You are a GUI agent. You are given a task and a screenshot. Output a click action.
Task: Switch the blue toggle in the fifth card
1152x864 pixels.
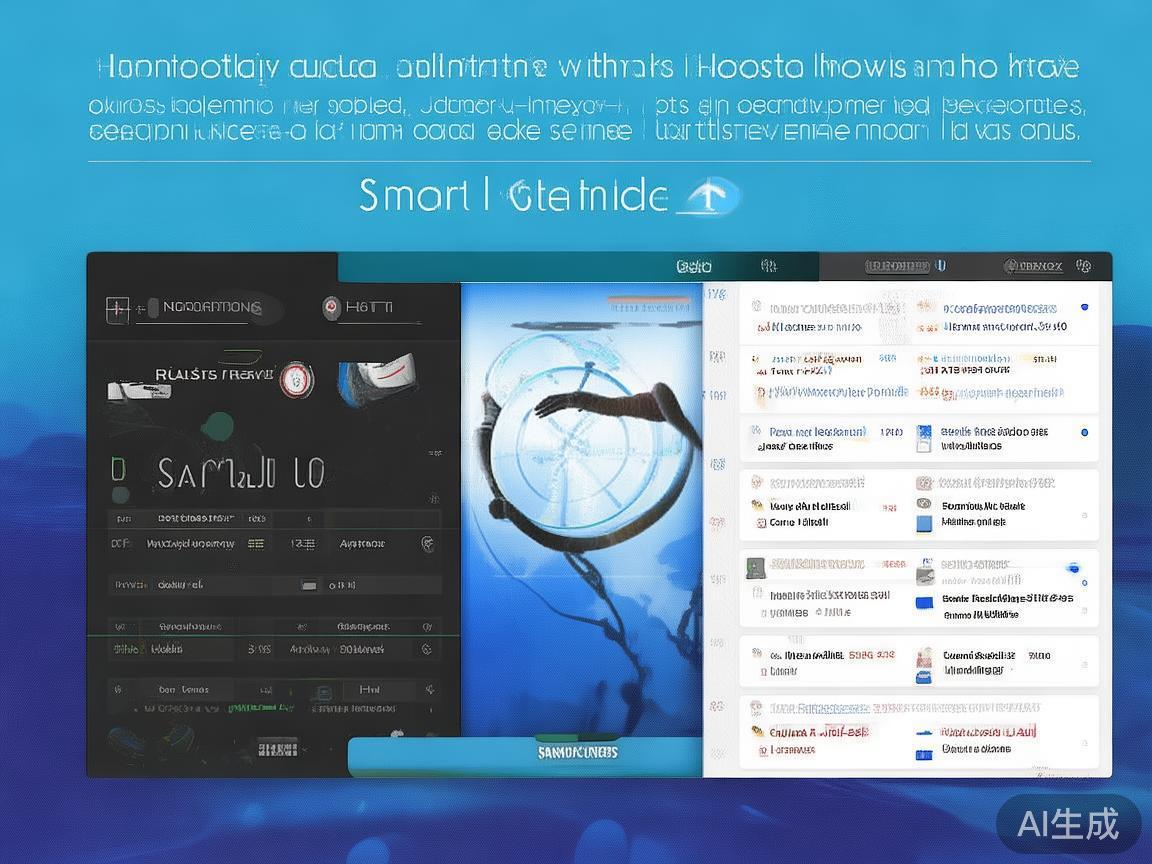tap(1072, 568)
